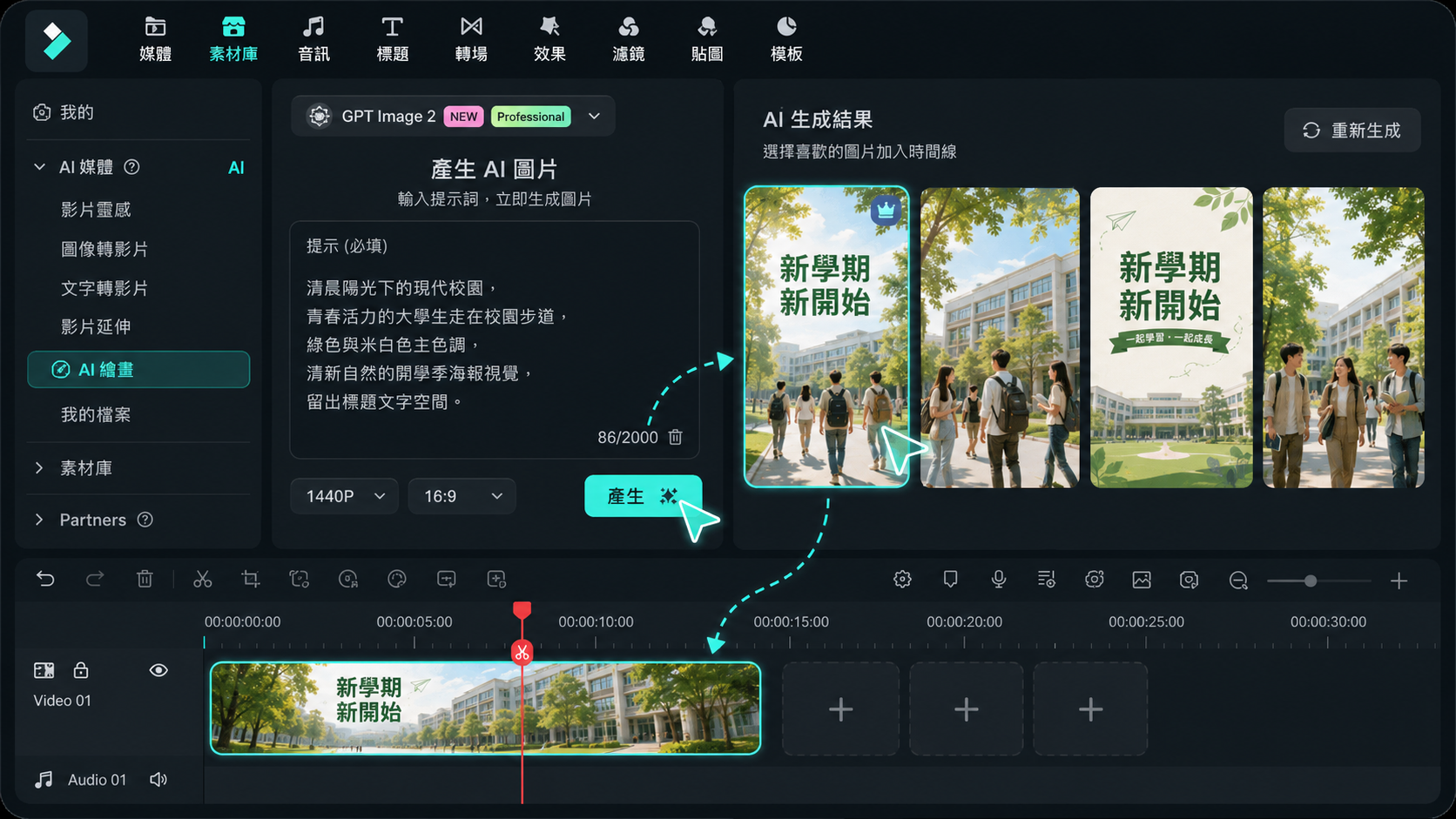The image size is (1456, 819).
Task: Mute Audio 01 track speaker icon
Action: tap(158, 780)
